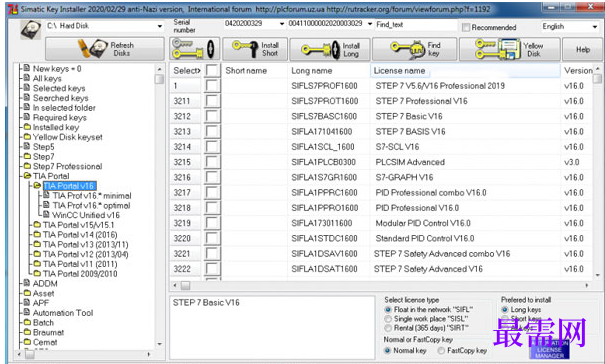Open Searched keys tree item
This screenshot has height=364, width=605.
61,98
